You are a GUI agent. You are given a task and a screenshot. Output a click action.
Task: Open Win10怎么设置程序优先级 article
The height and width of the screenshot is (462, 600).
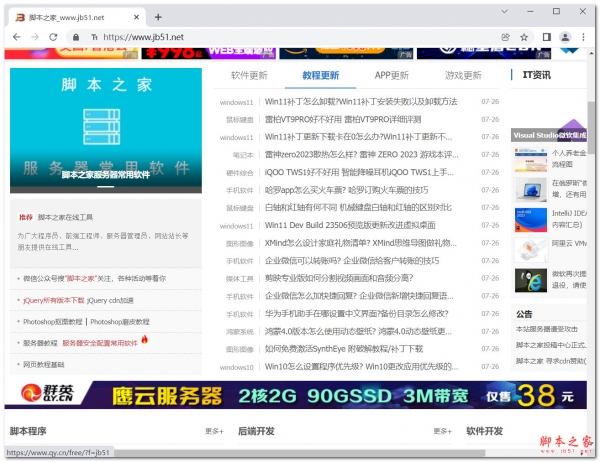point(361,366)
